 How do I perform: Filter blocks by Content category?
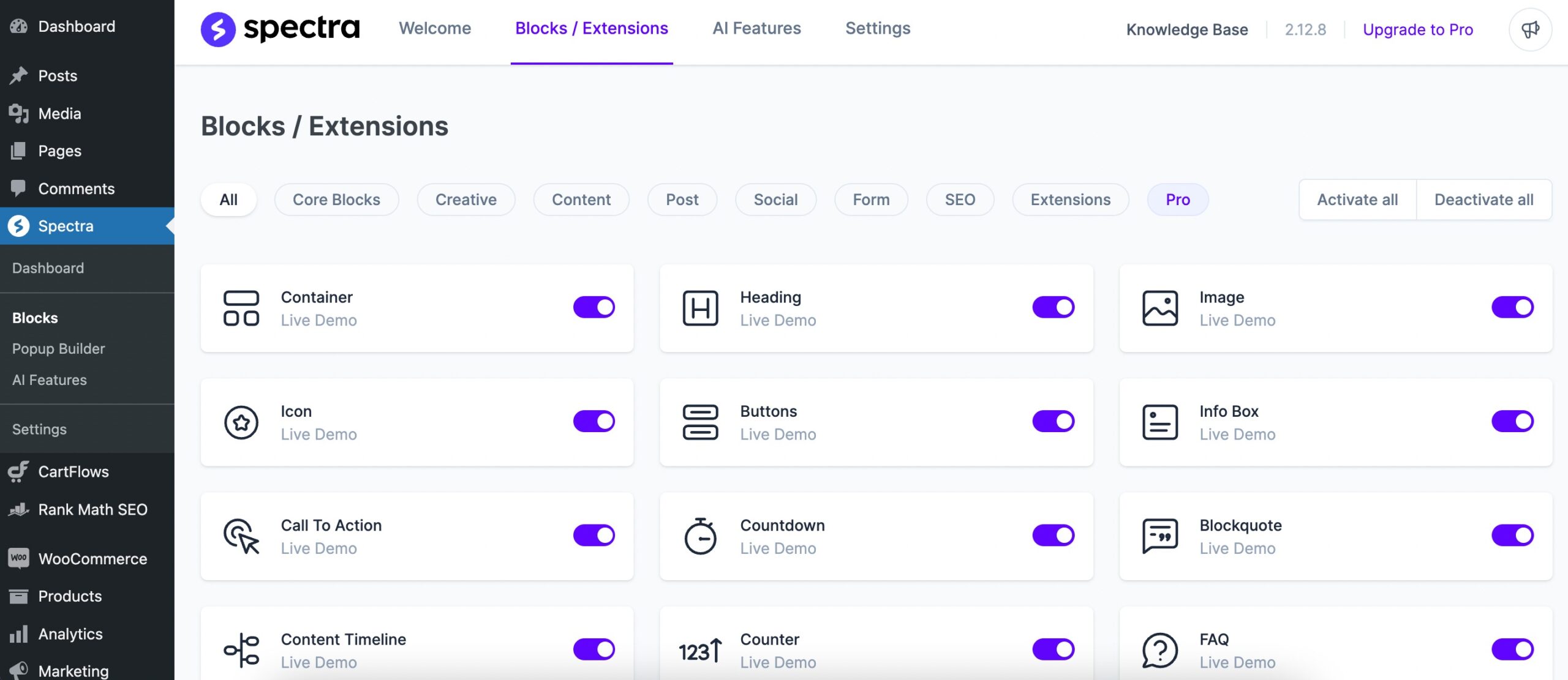[581, 200]
